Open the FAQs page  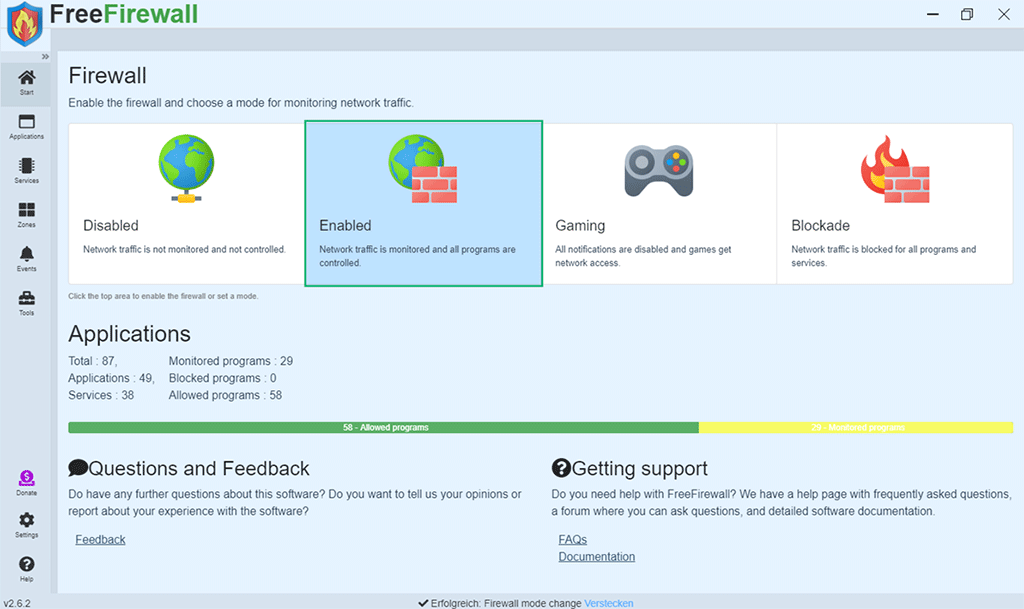(572, 539)
